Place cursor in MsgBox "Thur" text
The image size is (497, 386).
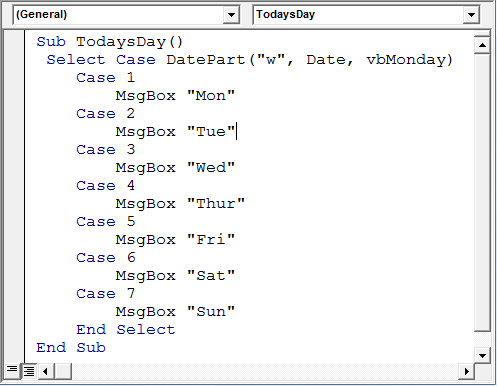[180, 204]
